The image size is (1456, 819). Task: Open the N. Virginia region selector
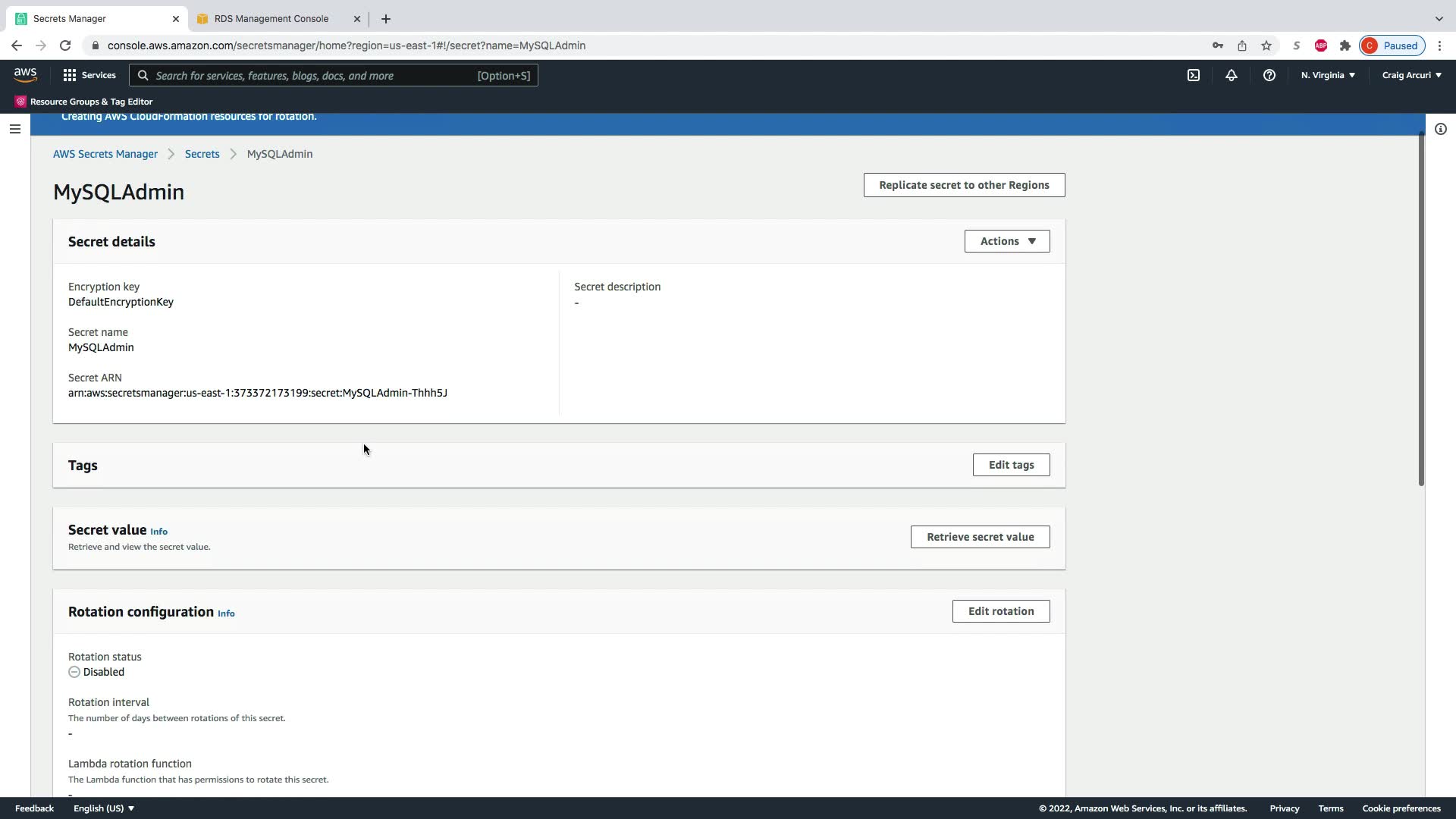(x=1328, y=75)
